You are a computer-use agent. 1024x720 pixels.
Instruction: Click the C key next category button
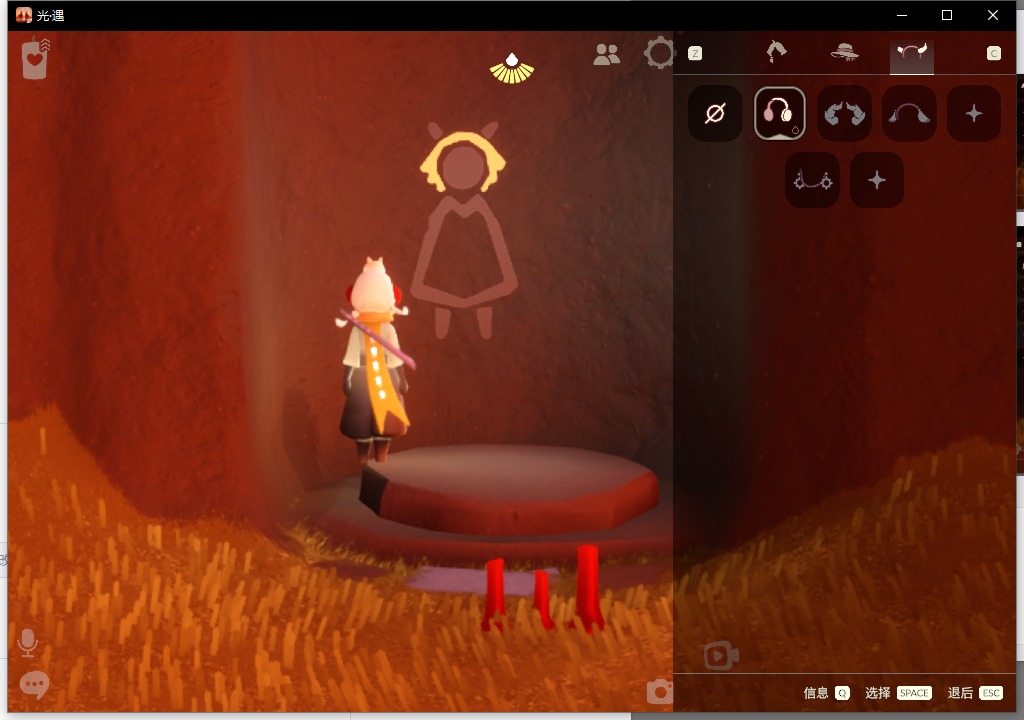(x=993, y=54)
